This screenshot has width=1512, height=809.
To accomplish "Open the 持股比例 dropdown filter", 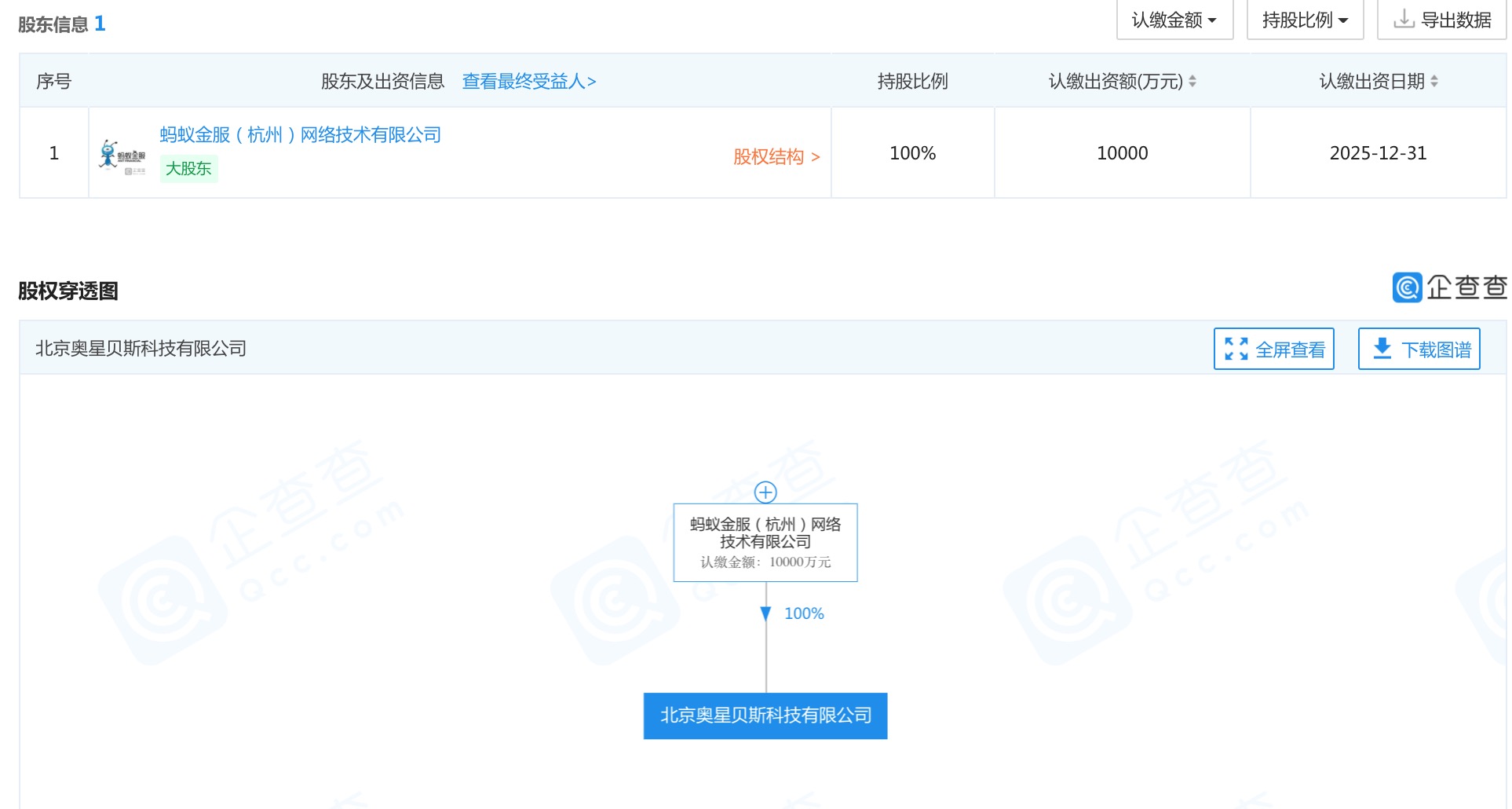I will tap(1305, 20).
